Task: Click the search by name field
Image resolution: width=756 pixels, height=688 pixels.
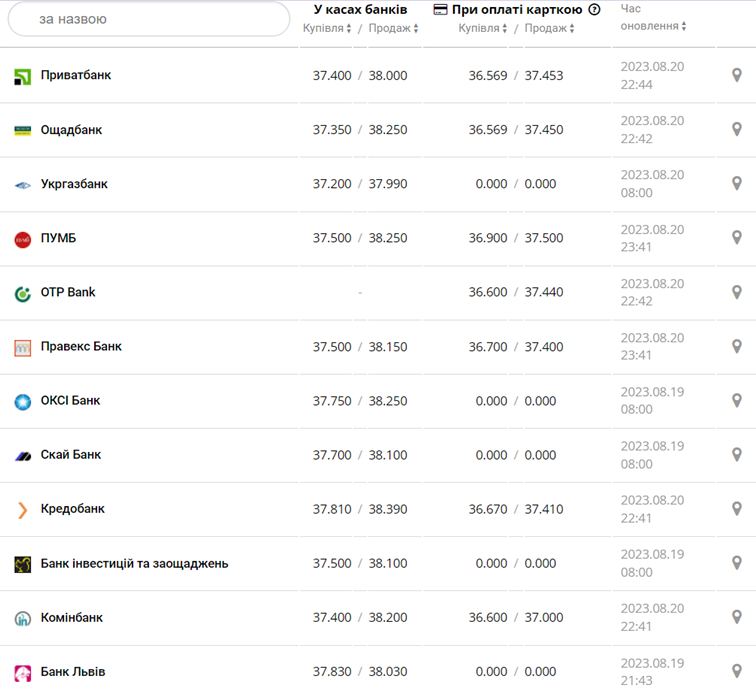Action: (148, 19)
